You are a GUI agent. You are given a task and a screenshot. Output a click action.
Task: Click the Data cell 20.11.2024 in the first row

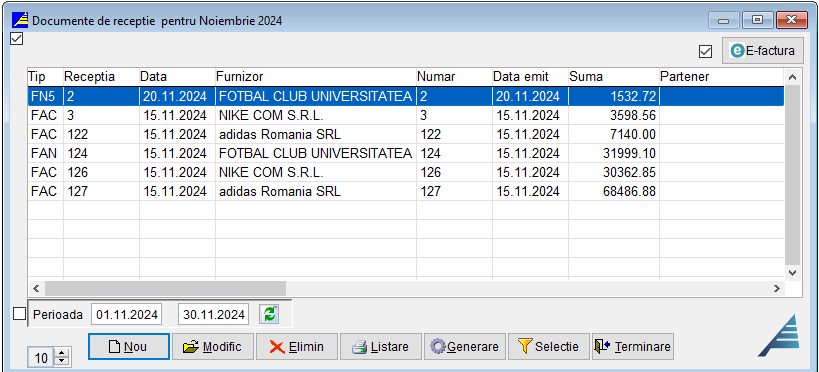pos(177,96)
